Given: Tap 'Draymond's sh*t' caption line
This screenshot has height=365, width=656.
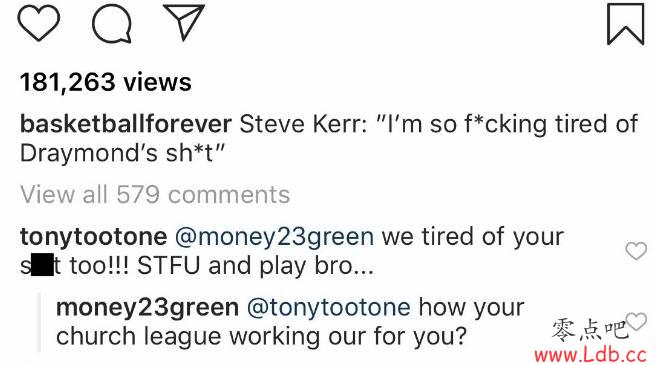Looking at the screenshot, I should [123, 153].
